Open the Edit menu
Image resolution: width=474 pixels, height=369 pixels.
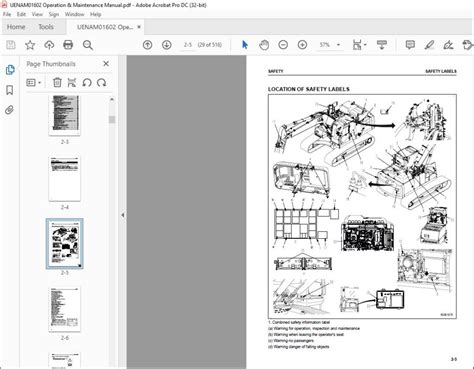(x=21, y=14)
